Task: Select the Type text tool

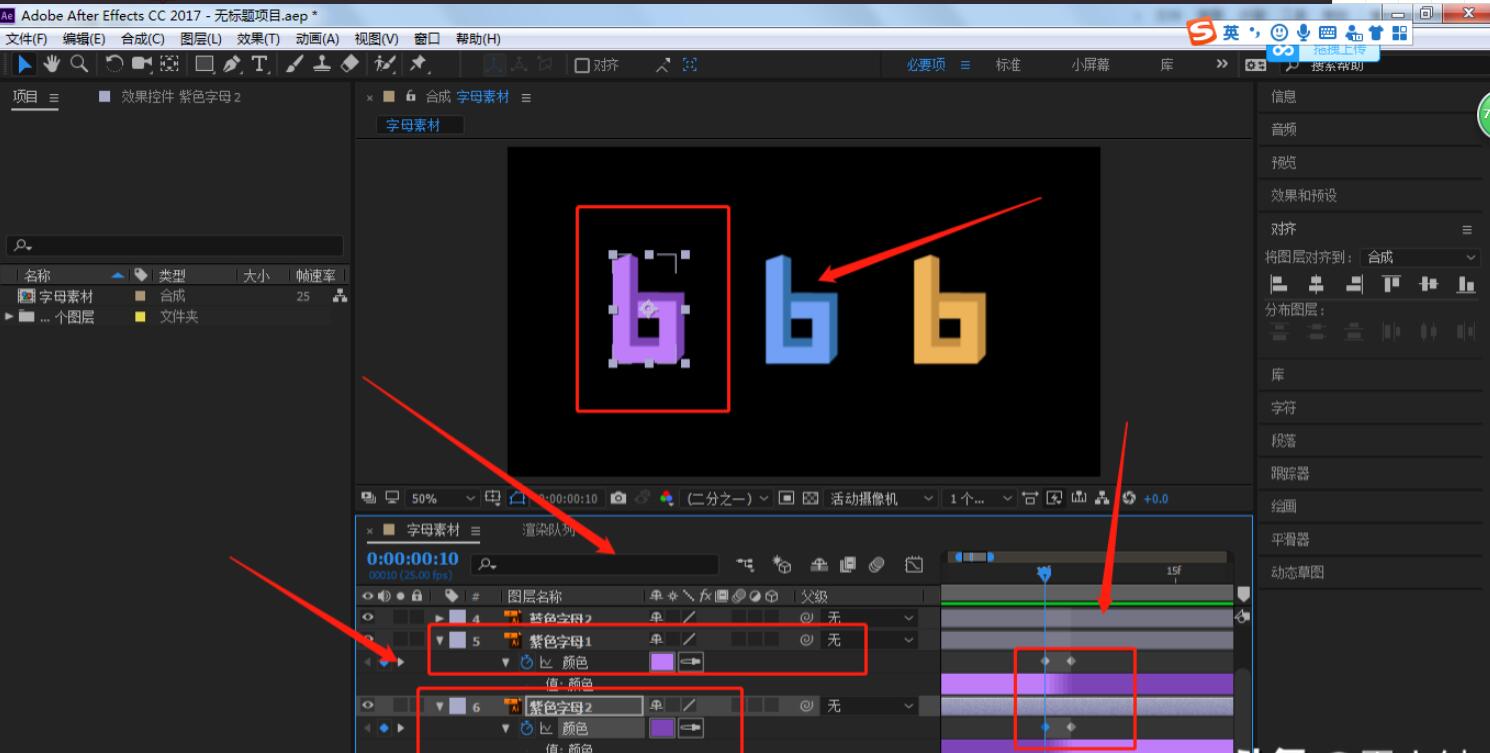Action: 259,64
